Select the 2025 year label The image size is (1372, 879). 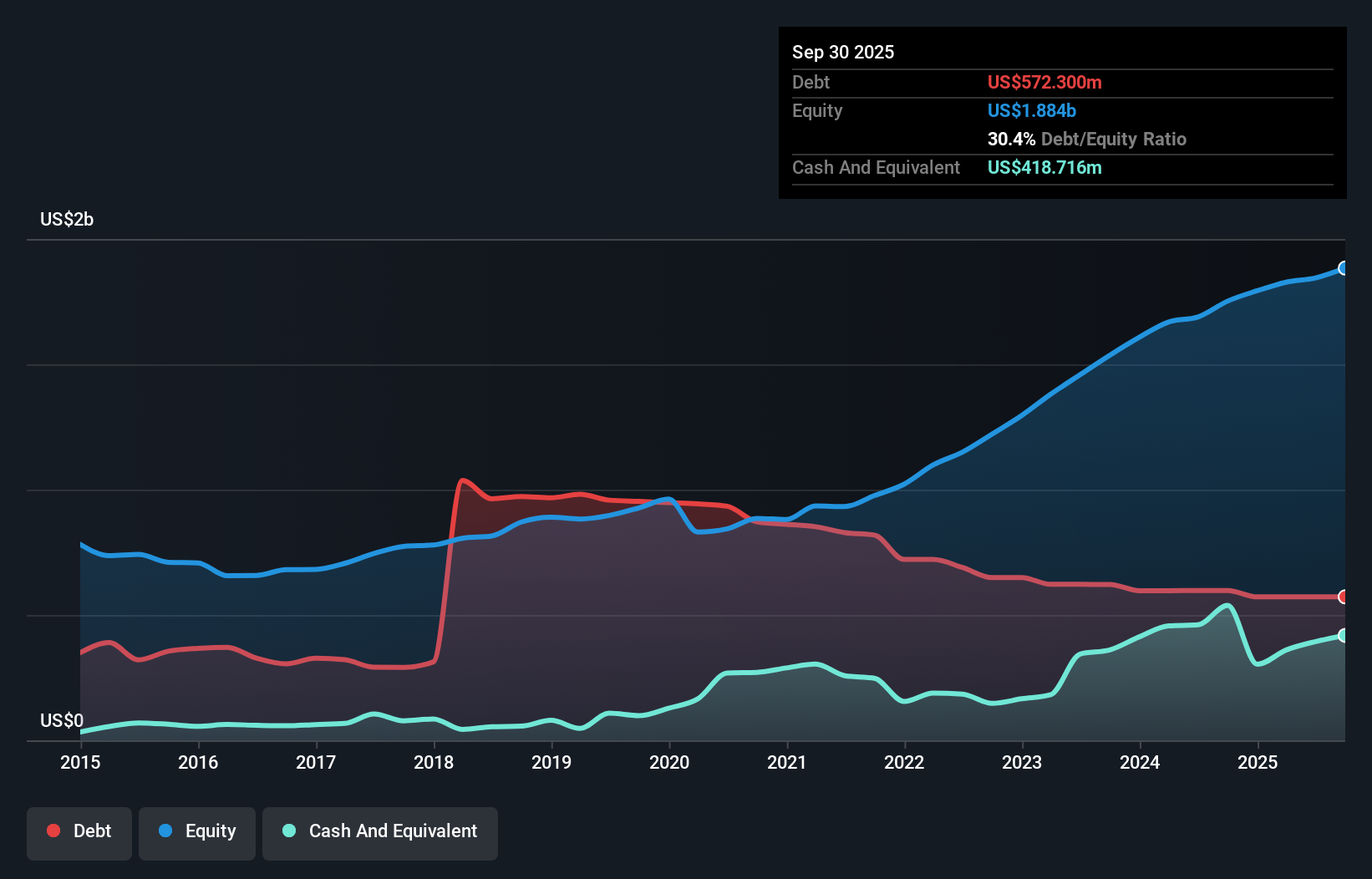(1258, 763)
